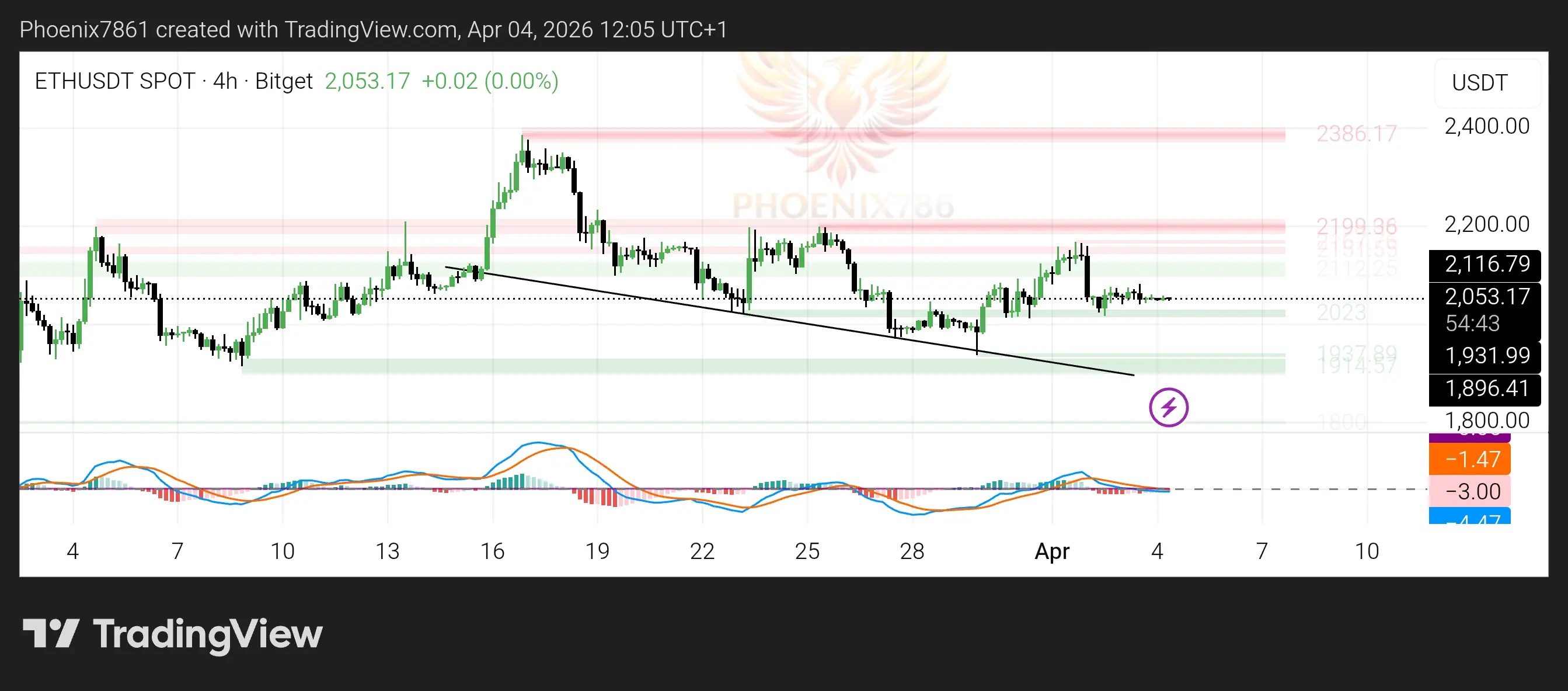The height and width of the screenshot is (691, 1568).
Task: Click the 1,800.00 price scale label
Action: pyautogui.click(x=1486, y=420)
